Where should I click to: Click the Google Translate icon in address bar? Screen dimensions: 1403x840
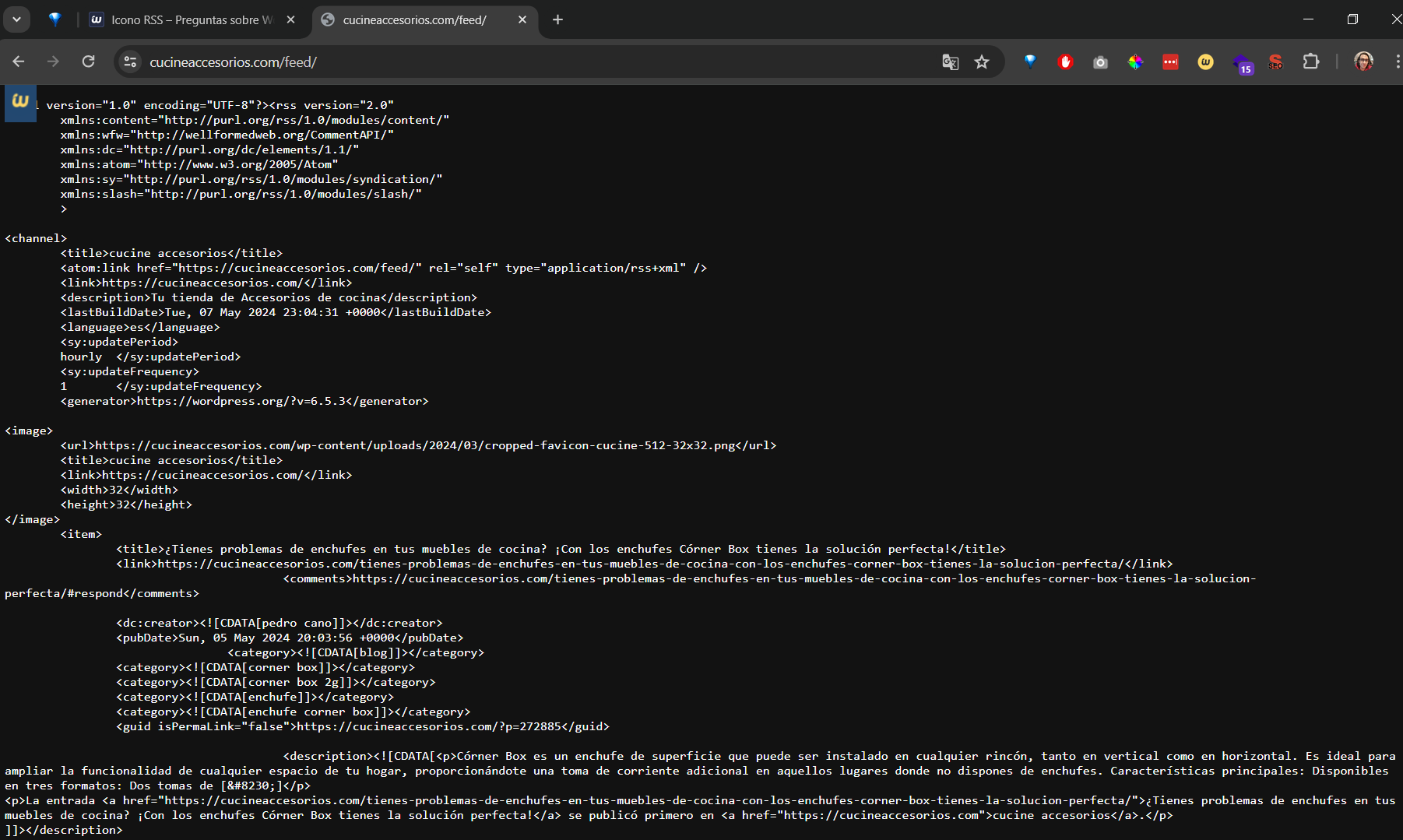point(950,62)
